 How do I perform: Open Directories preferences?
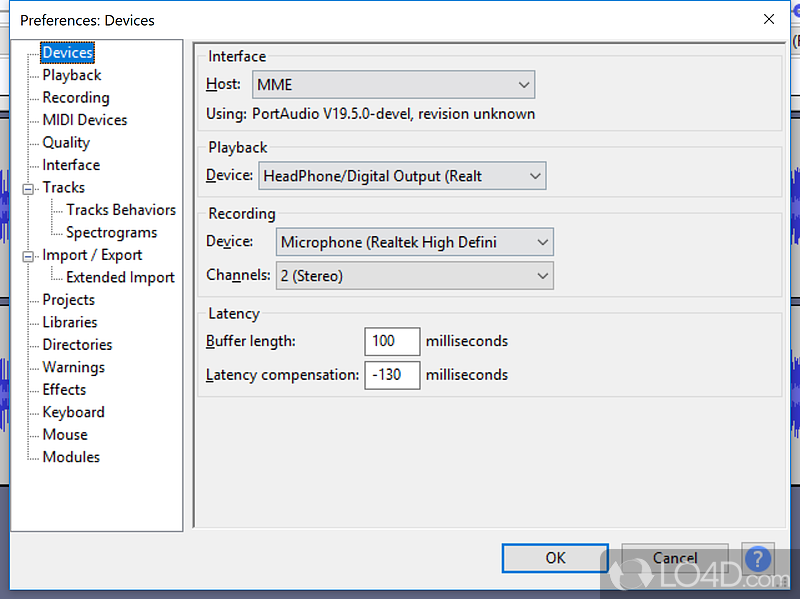coord(78,344)
